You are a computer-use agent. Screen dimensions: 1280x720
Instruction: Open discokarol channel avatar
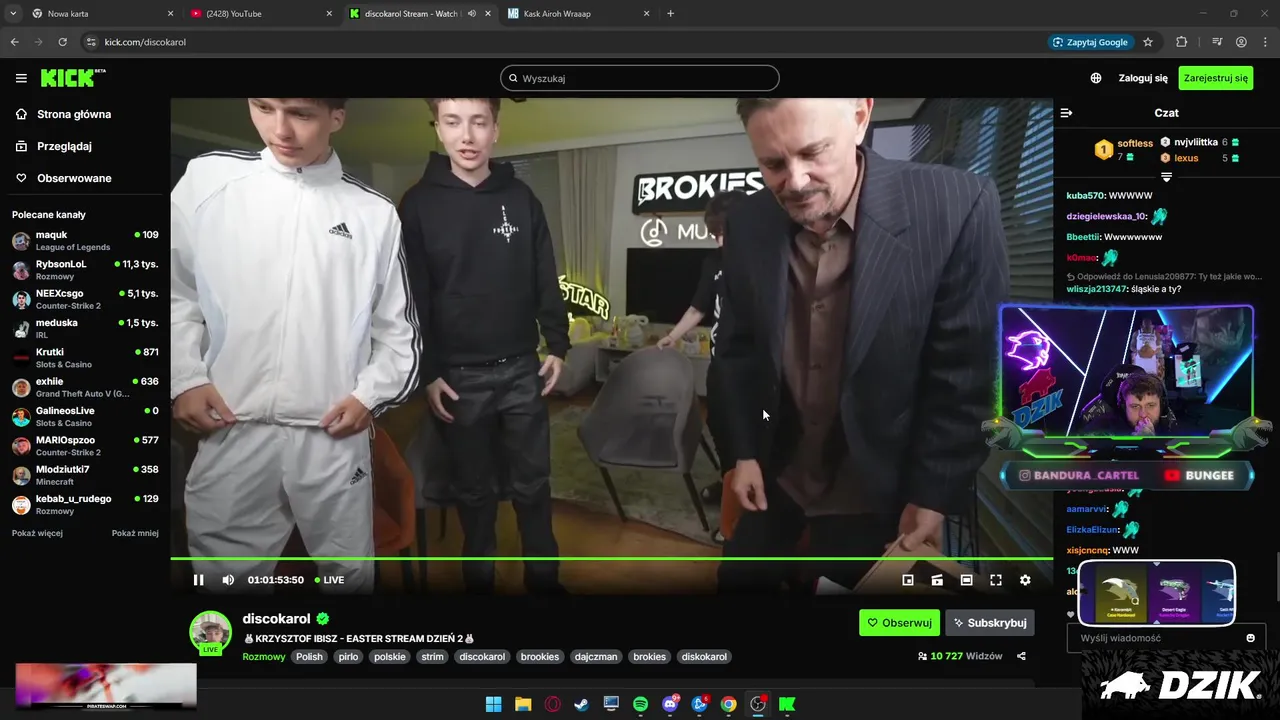tap(211, 632)
